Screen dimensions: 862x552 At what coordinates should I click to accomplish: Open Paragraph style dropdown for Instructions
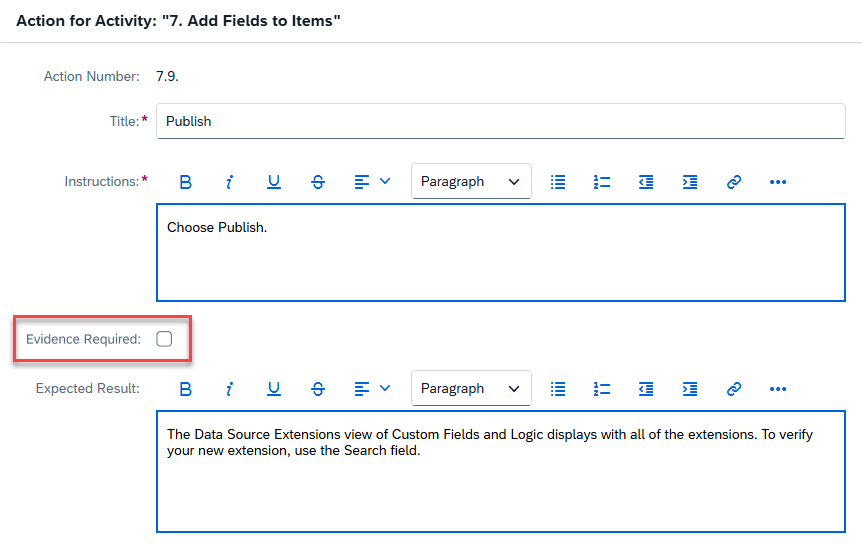tap(470, 182)
